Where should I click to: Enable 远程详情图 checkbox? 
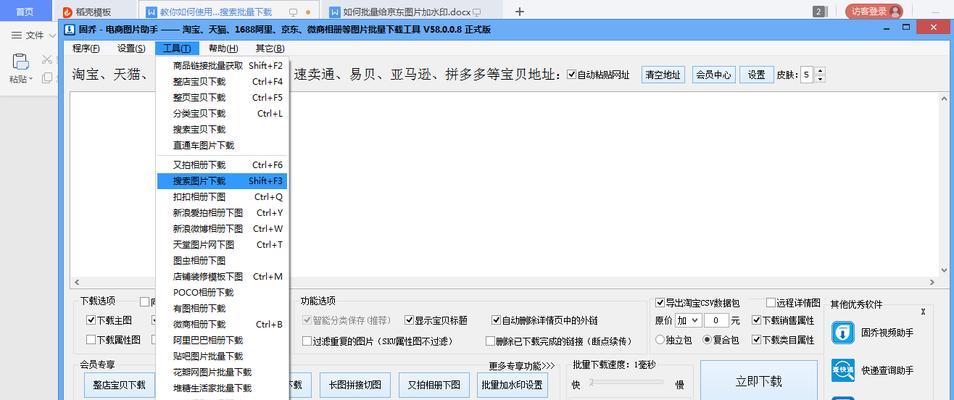[x=770, y=303]
